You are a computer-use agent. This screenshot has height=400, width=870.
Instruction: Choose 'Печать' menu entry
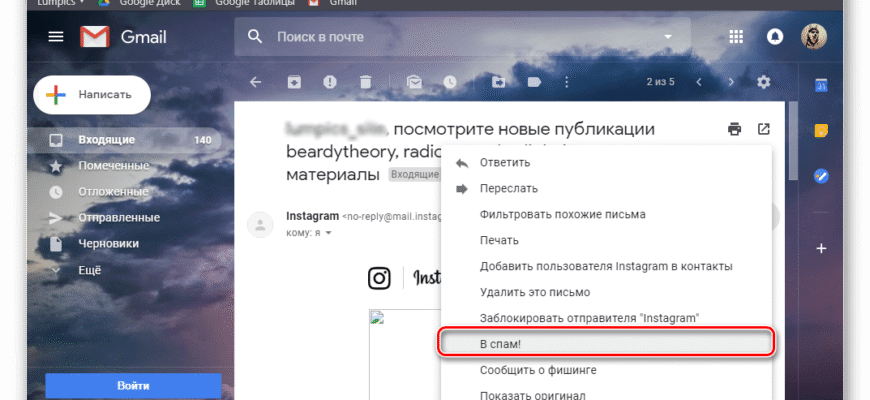tap(606, 240)
